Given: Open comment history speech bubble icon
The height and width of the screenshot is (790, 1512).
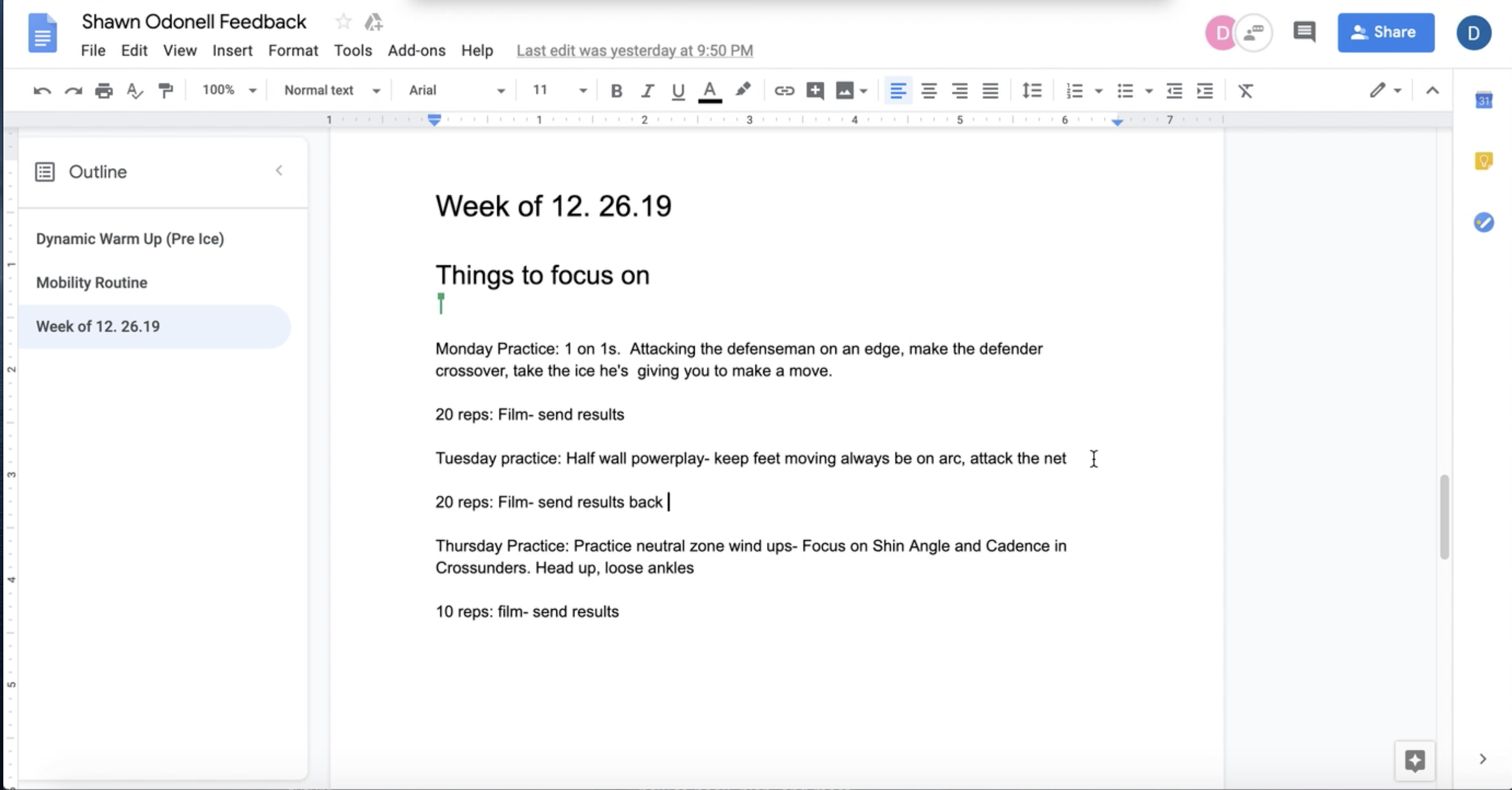Looking at the screenshot, I should (1304, 31).
